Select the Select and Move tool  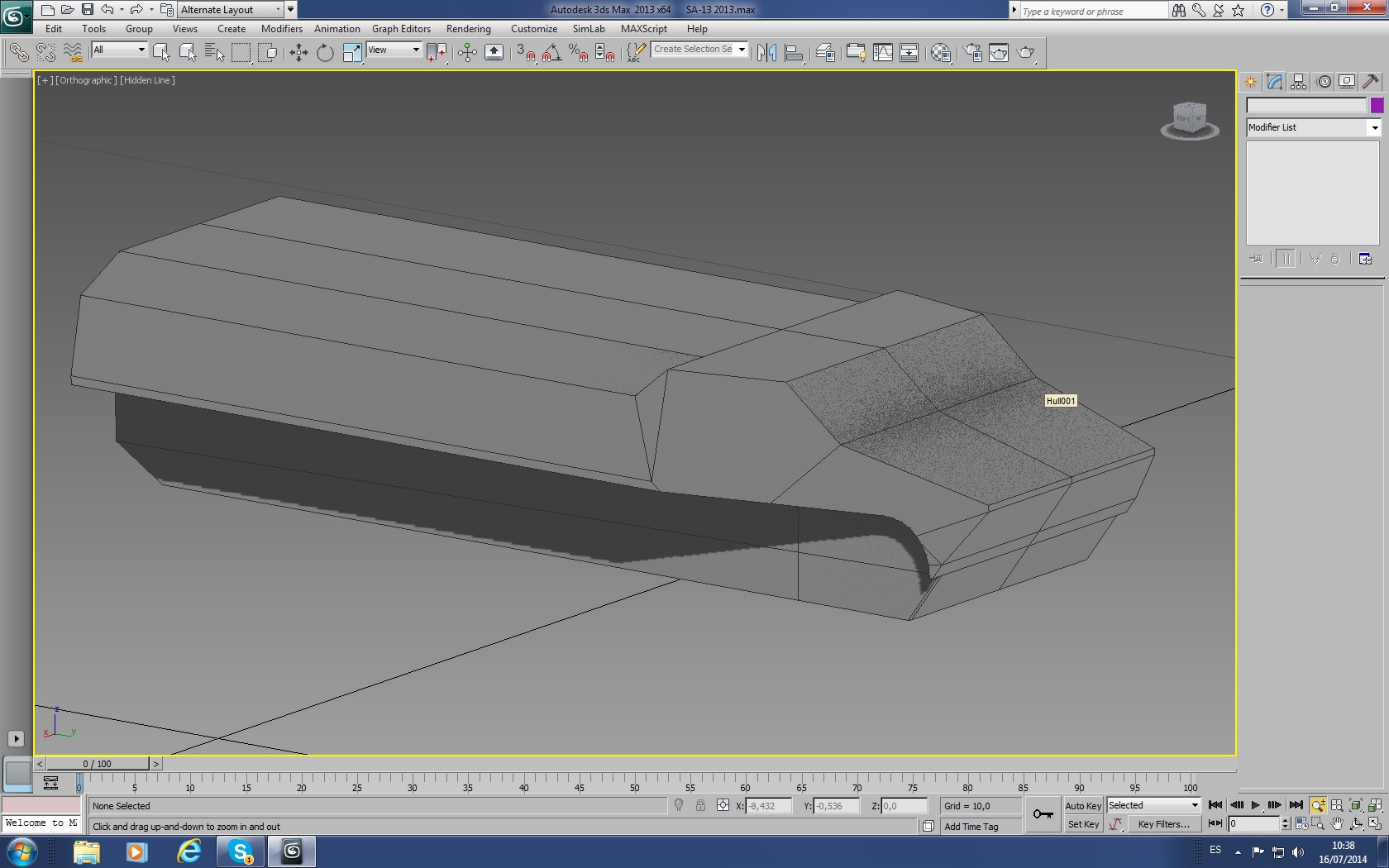pos(298,53)
